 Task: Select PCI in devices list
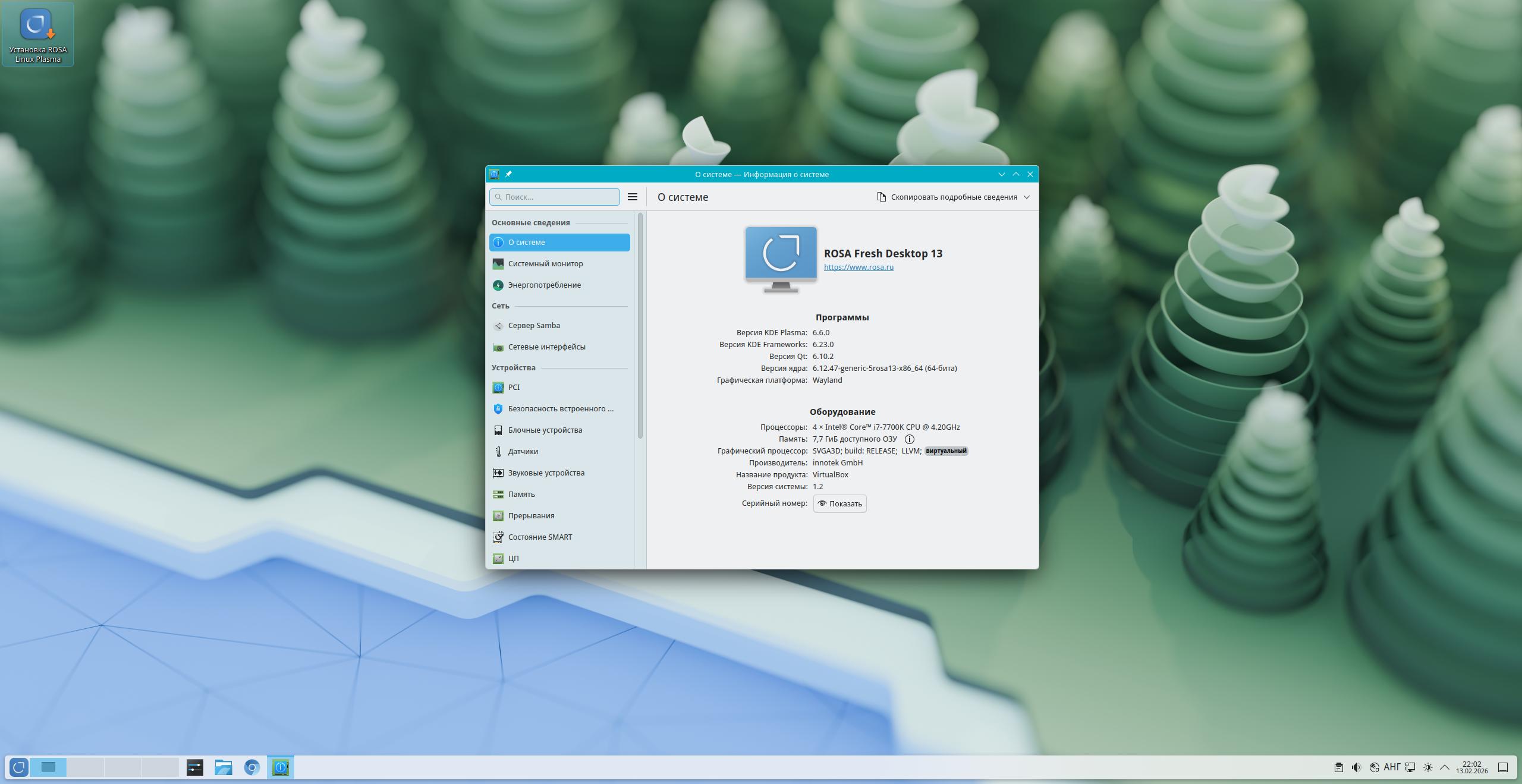pos(514,387)
